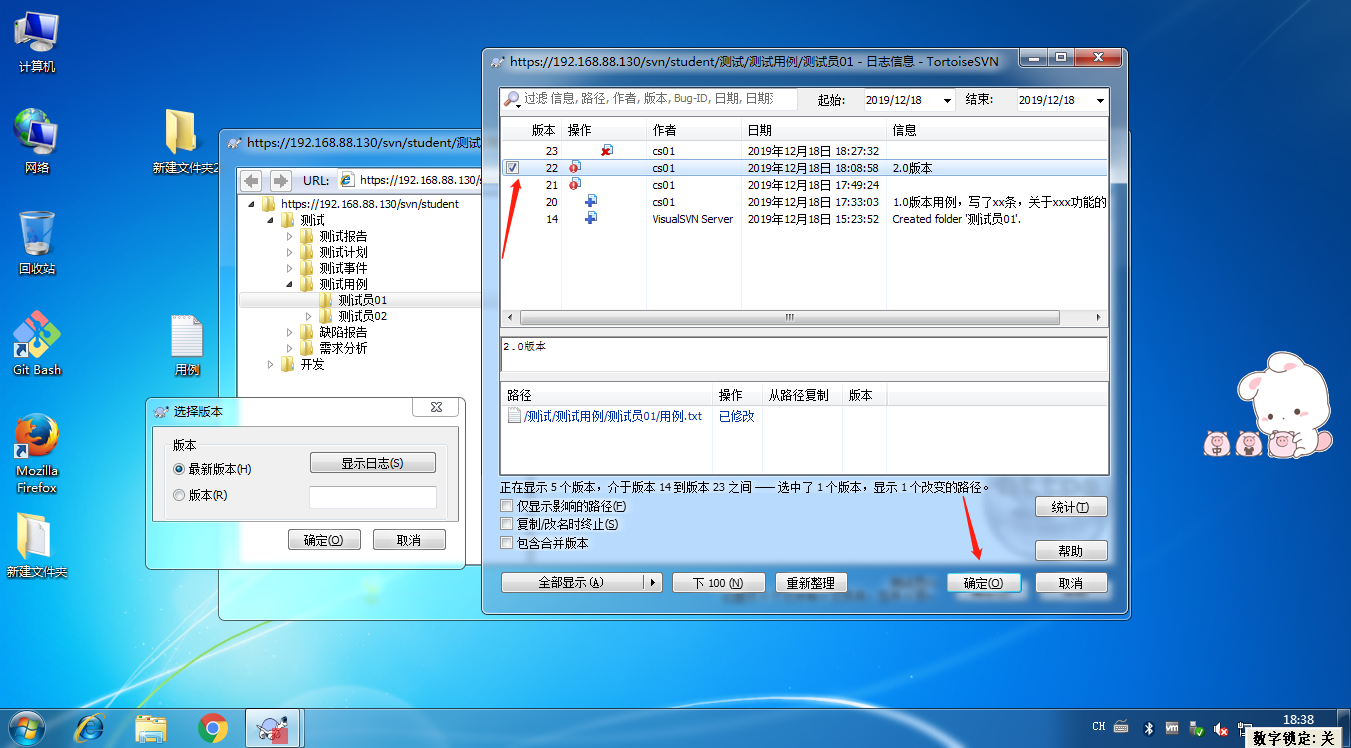Click the /测试/测试用例/测试员01/用例.txt path
This screenshot has height=748, width=1351.
613,416
